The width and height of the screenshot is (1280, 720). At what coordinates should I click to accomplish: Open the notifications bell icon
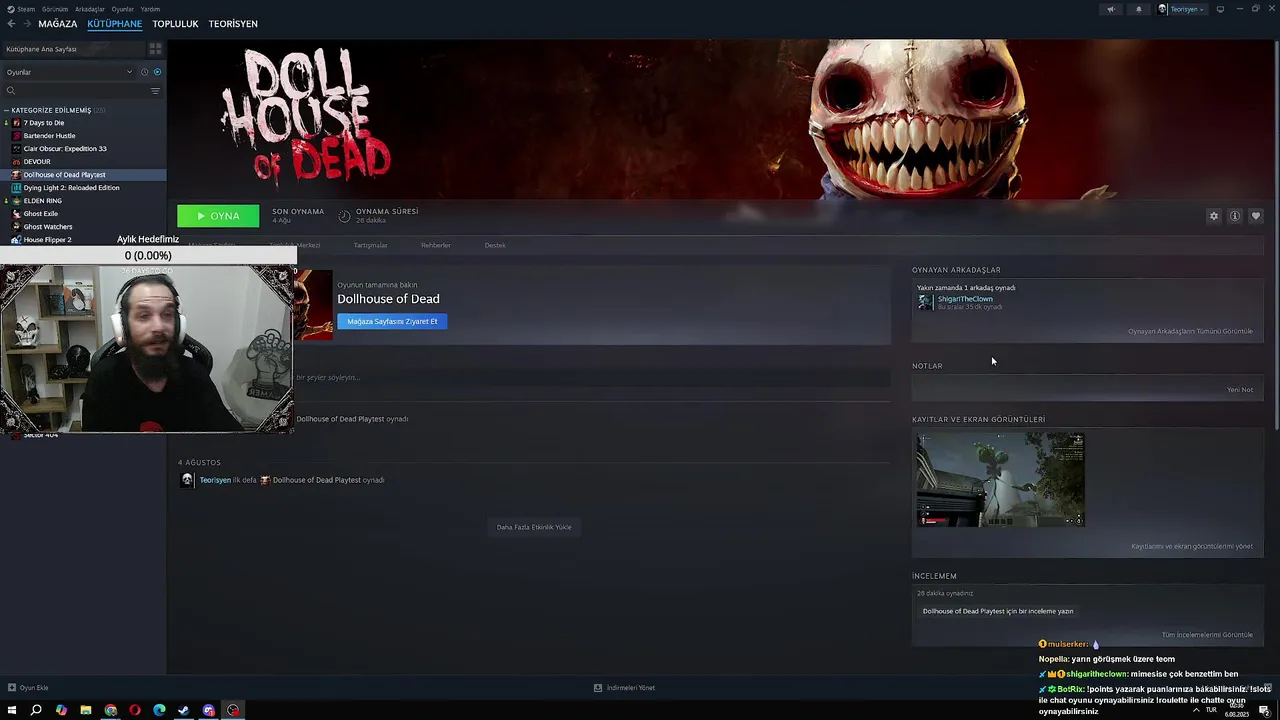1138,9
